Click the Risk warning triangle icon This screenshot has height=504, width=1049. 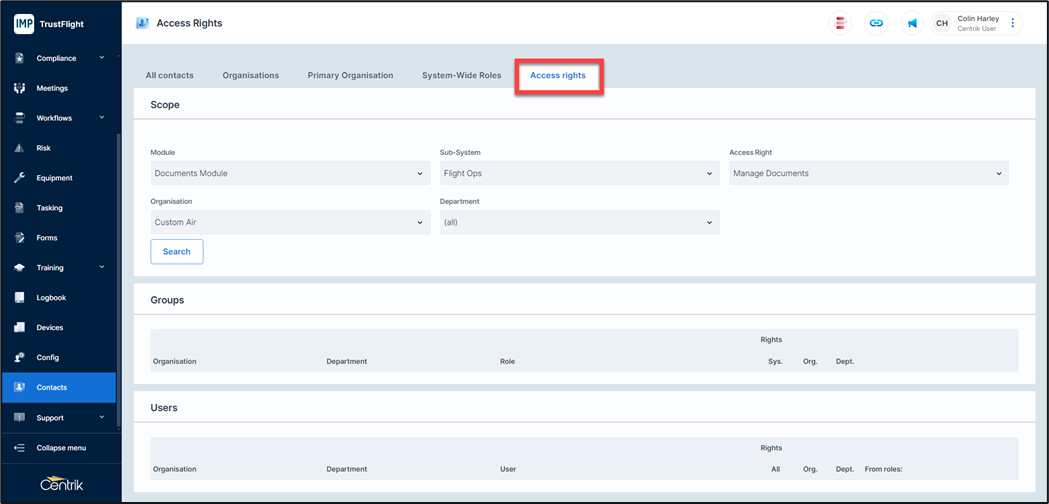point(19,148)
